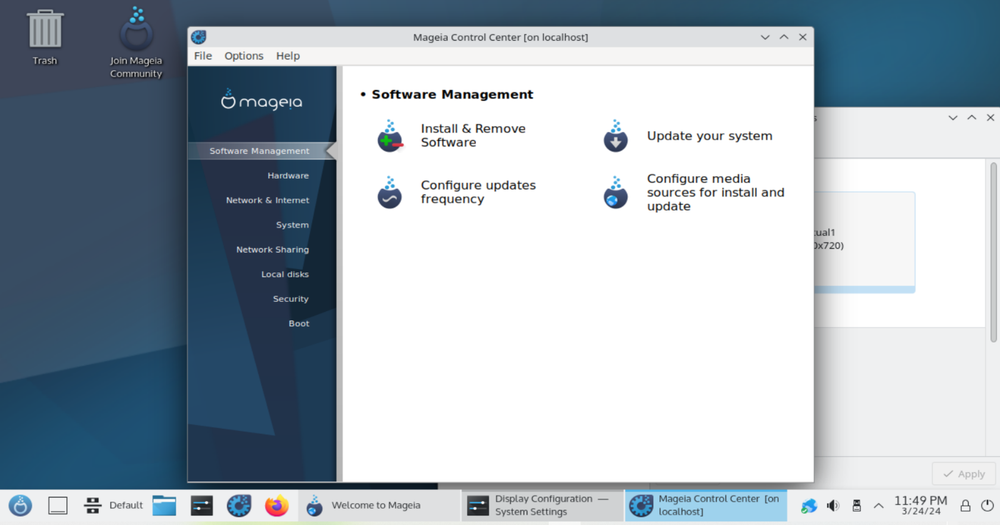Click Mageia Control Center taskbar entry
This screenshot has width=1000, height=525.
click(x=706, y=506)
